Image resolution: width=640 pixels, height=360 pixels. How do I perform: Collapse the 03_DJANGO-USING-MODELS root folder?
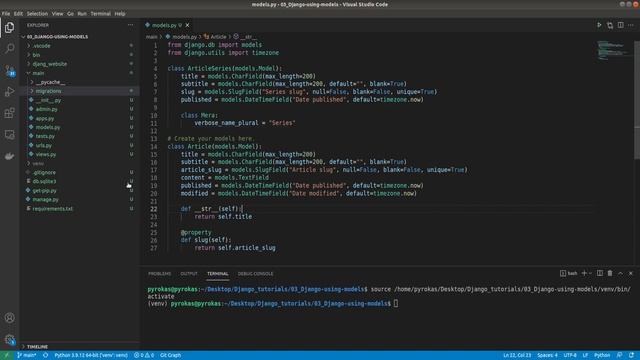coord(57,37)
